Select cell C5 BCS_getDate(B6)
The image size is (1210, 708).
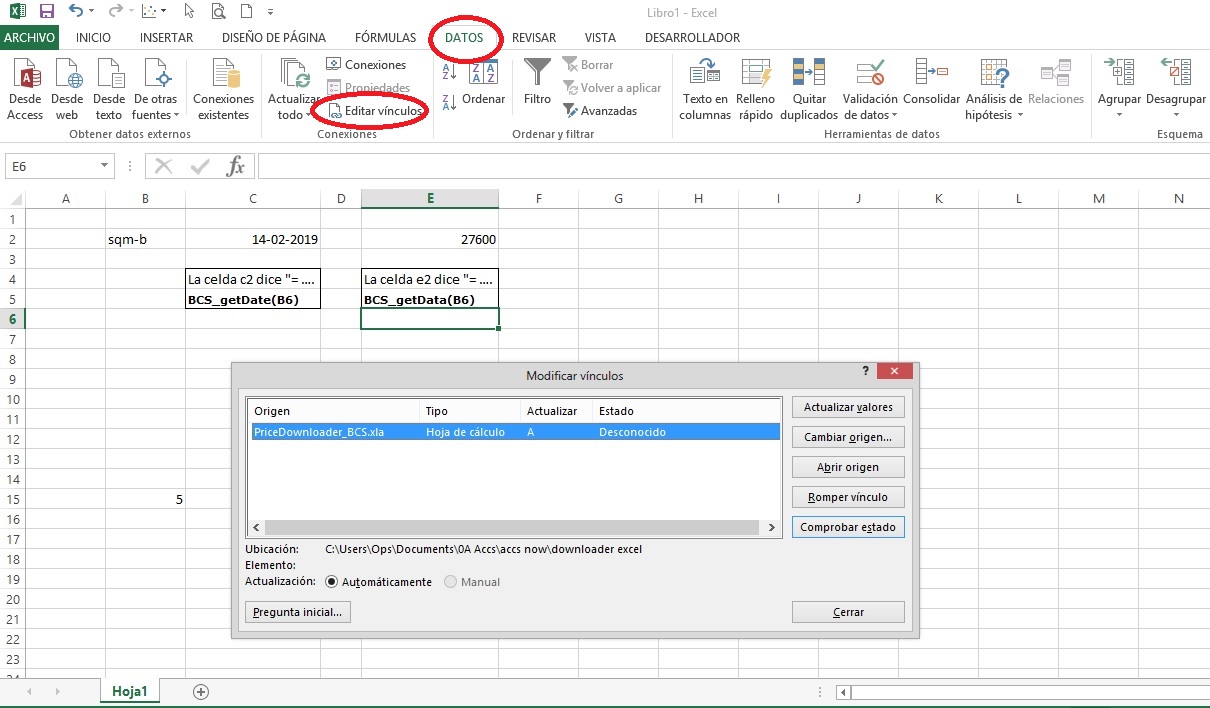[253, 299]
